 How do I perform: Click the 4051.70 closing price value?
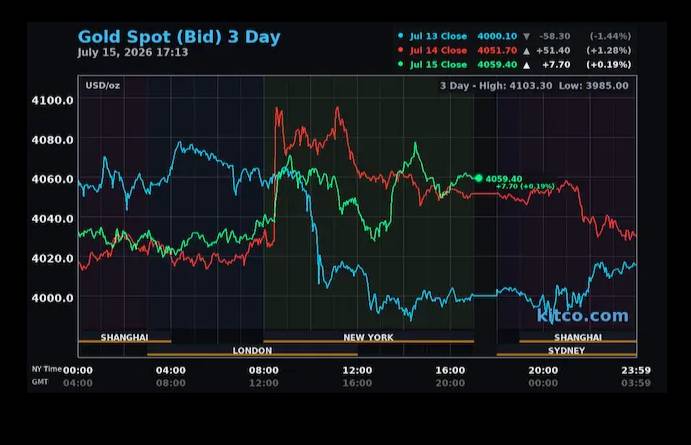[497, 50]
